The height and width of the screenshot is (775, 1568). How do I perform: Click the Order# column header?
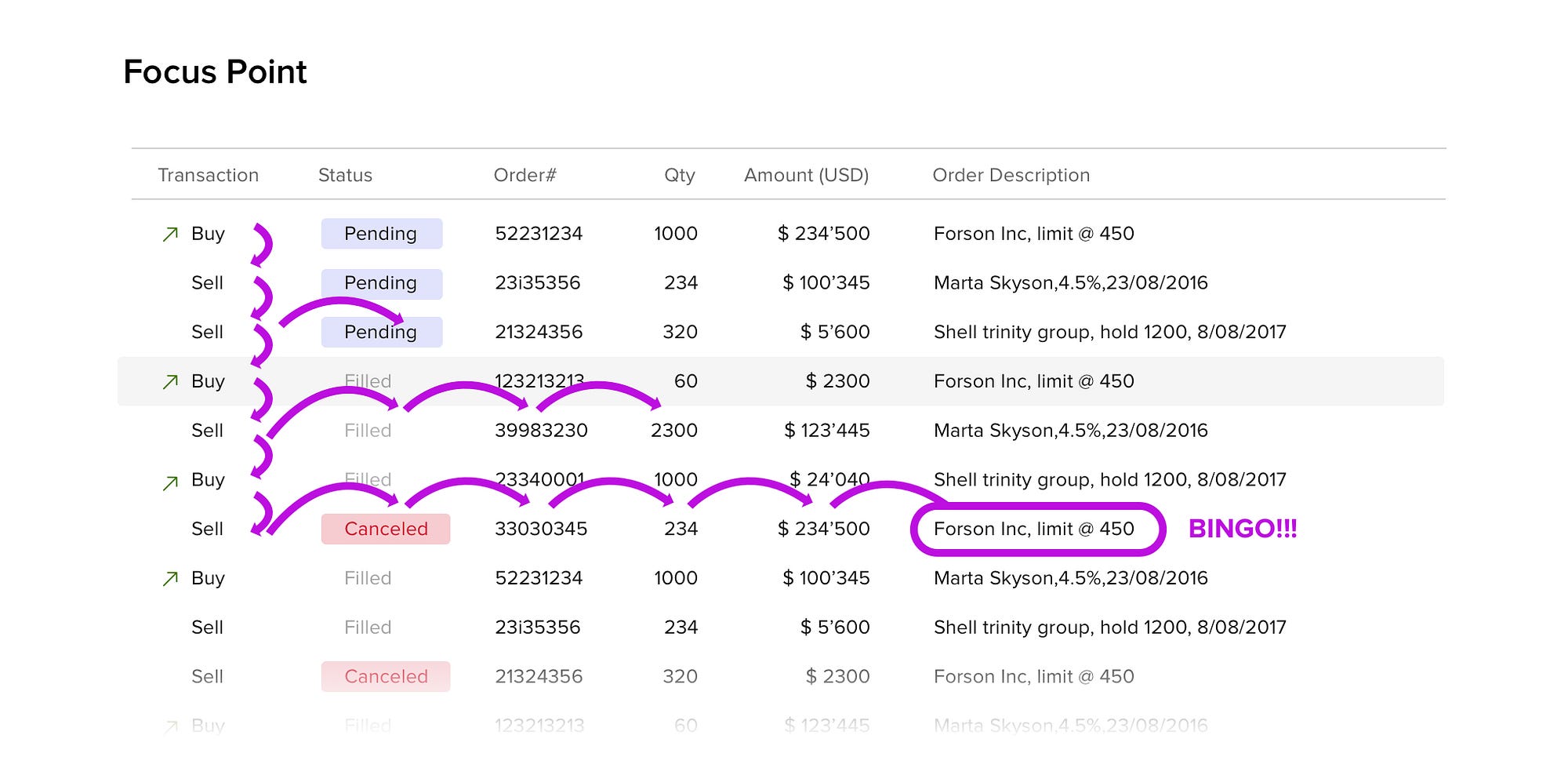pyautogui.click(x=524, y=175)
